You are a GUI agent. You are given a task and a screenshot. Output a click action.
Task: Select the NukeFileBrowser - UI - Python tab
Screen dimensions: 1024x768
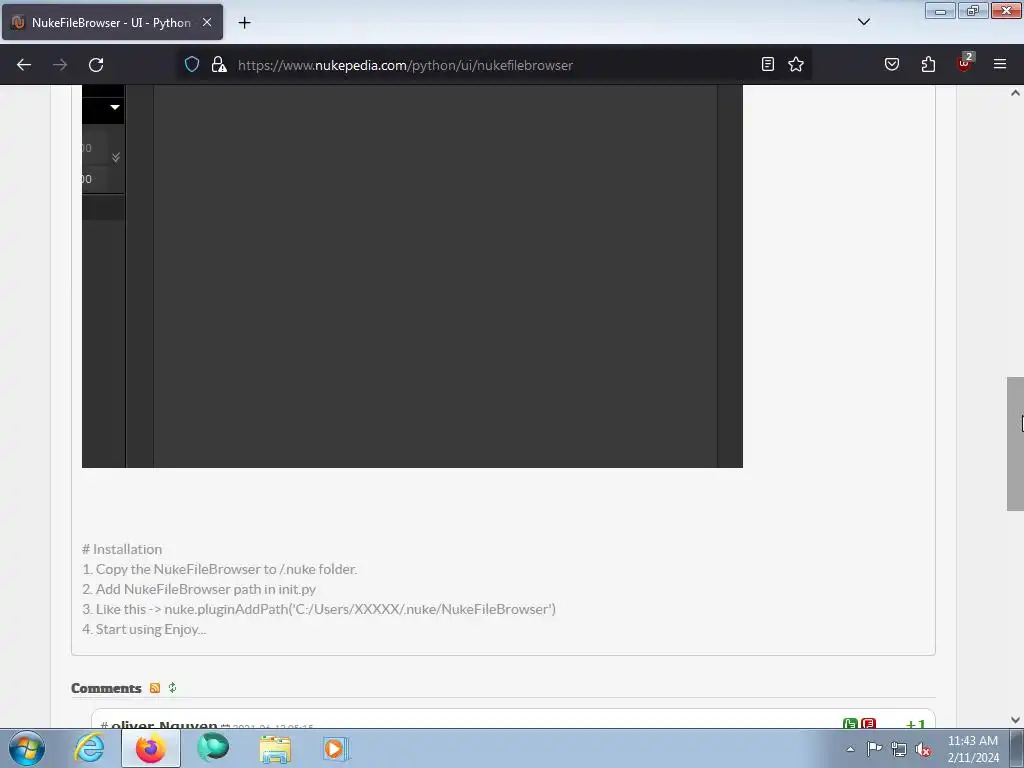(112, 22)
